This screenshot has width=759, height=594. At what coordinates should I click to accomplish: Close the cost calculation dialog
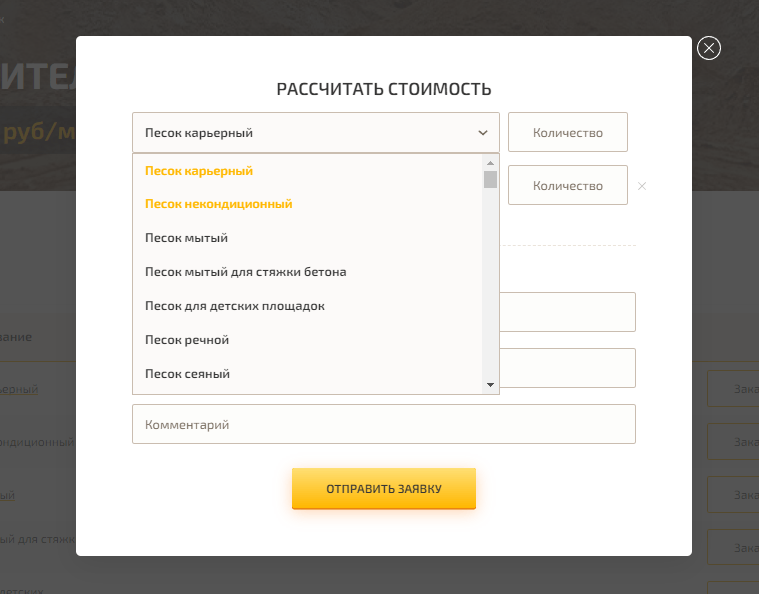tap(708, 48)
